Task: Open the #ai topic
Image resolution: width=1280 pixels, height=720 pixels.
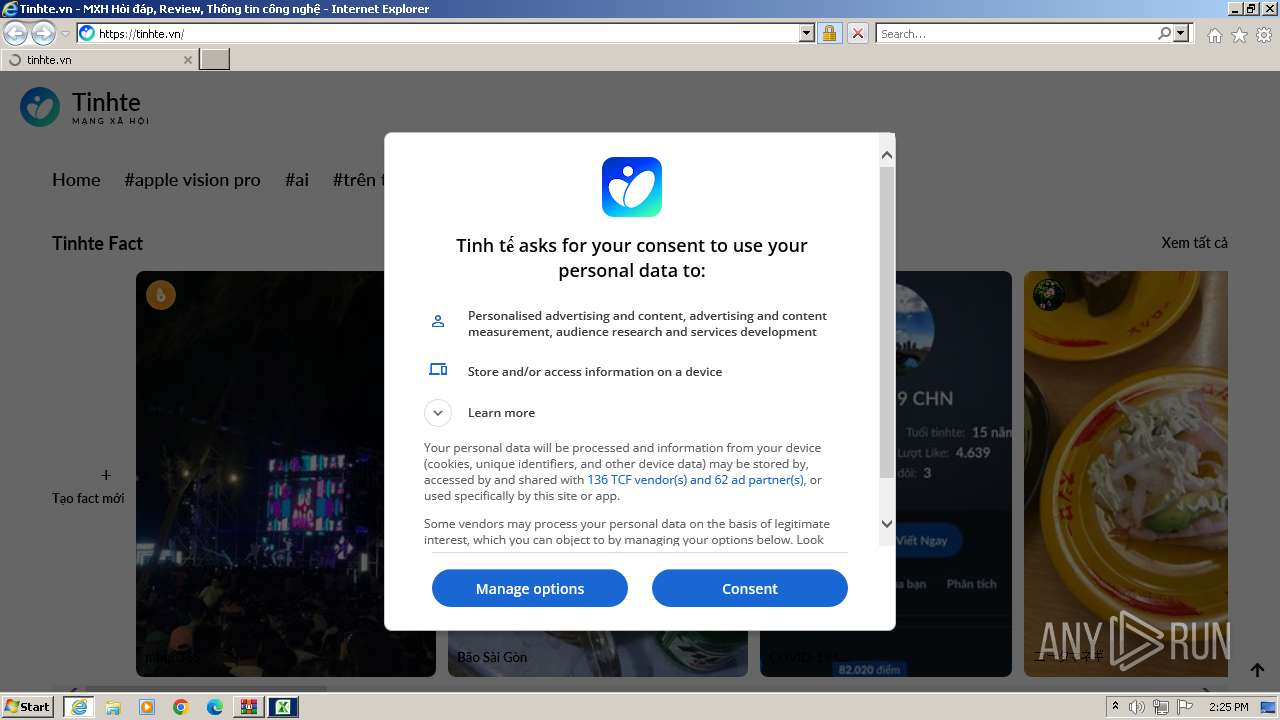Action: (x=297, y=180)
